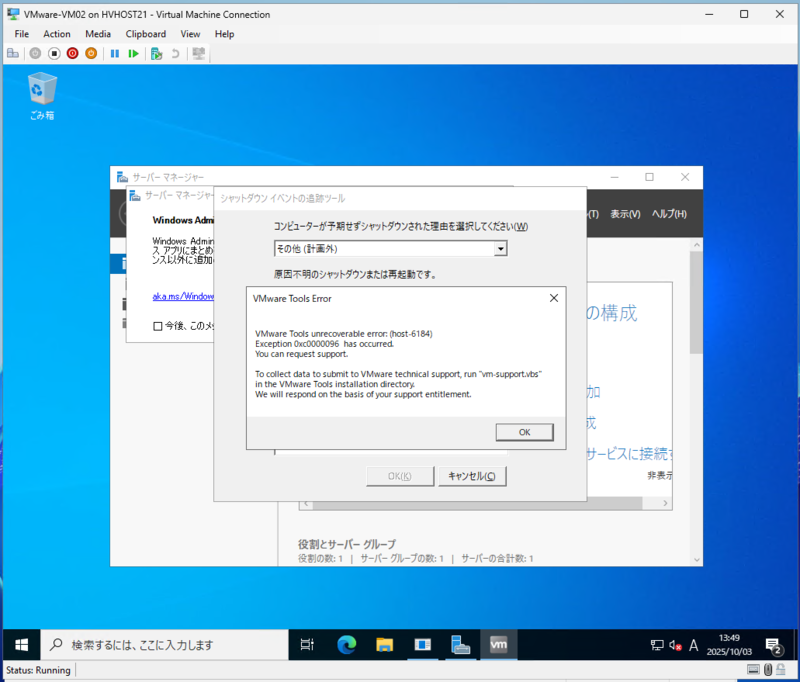The image size is (800, 682).
Task: Close the VMware Tools Error dialog
Action: [554, 298]
